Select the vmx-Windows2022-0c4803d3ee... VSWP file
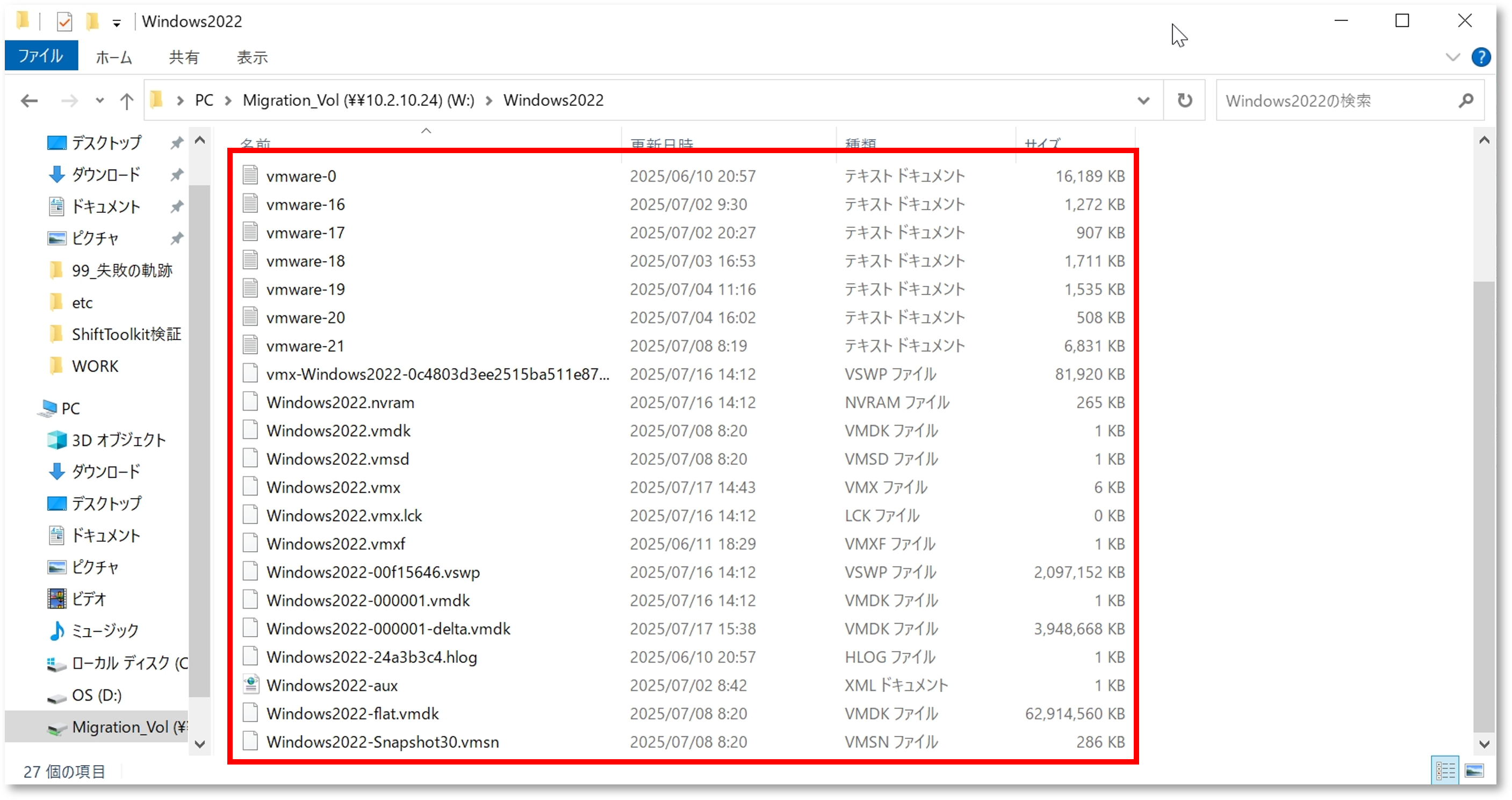1512x800 pixels. click(x=437, y=374)
